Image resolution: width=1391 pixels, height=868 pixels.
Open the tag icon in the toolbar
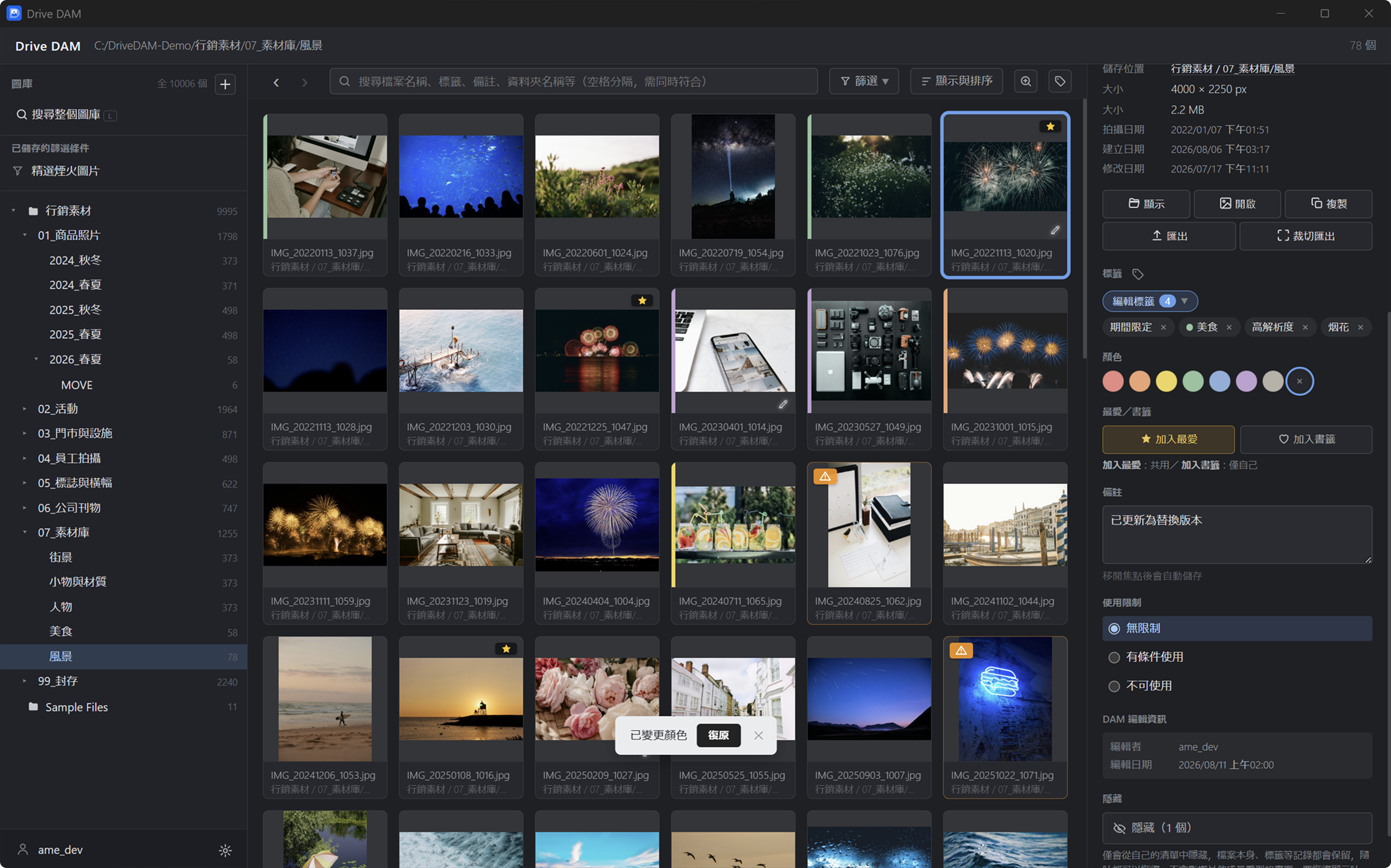click(1060, 82)
